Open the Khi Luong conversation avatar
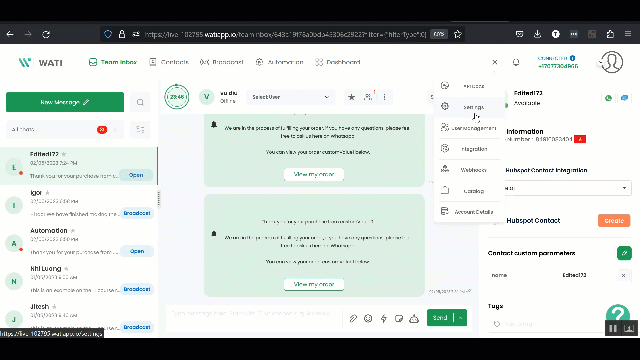The height and width of the screenshot is (360, 640). point(14,281)
